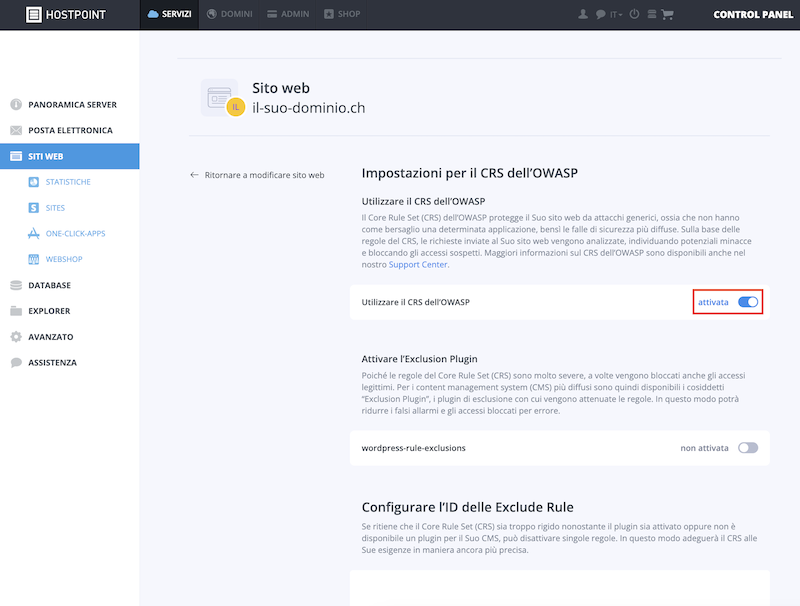Open the shopping cart icon
The image size is (800, 606).
pos(667,14)
